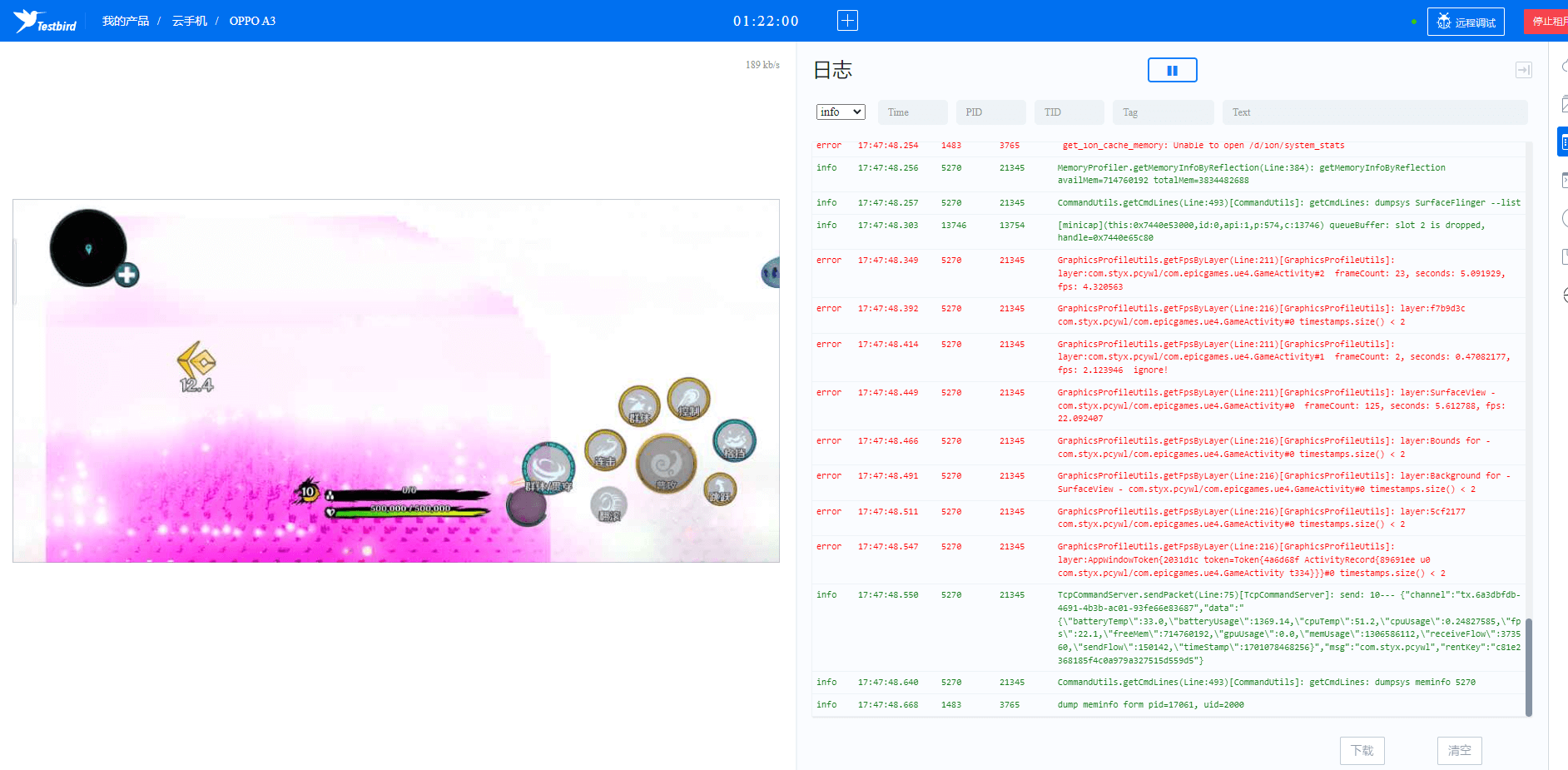Select error row with layer:f7b9d3c
This screenshot has height=770, width=1568.
pos(1169,315)
